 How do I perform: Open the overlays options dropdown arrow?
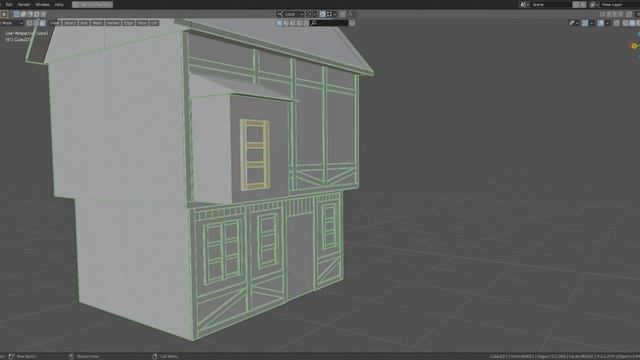pyautogui.click(x=607, y=23)
